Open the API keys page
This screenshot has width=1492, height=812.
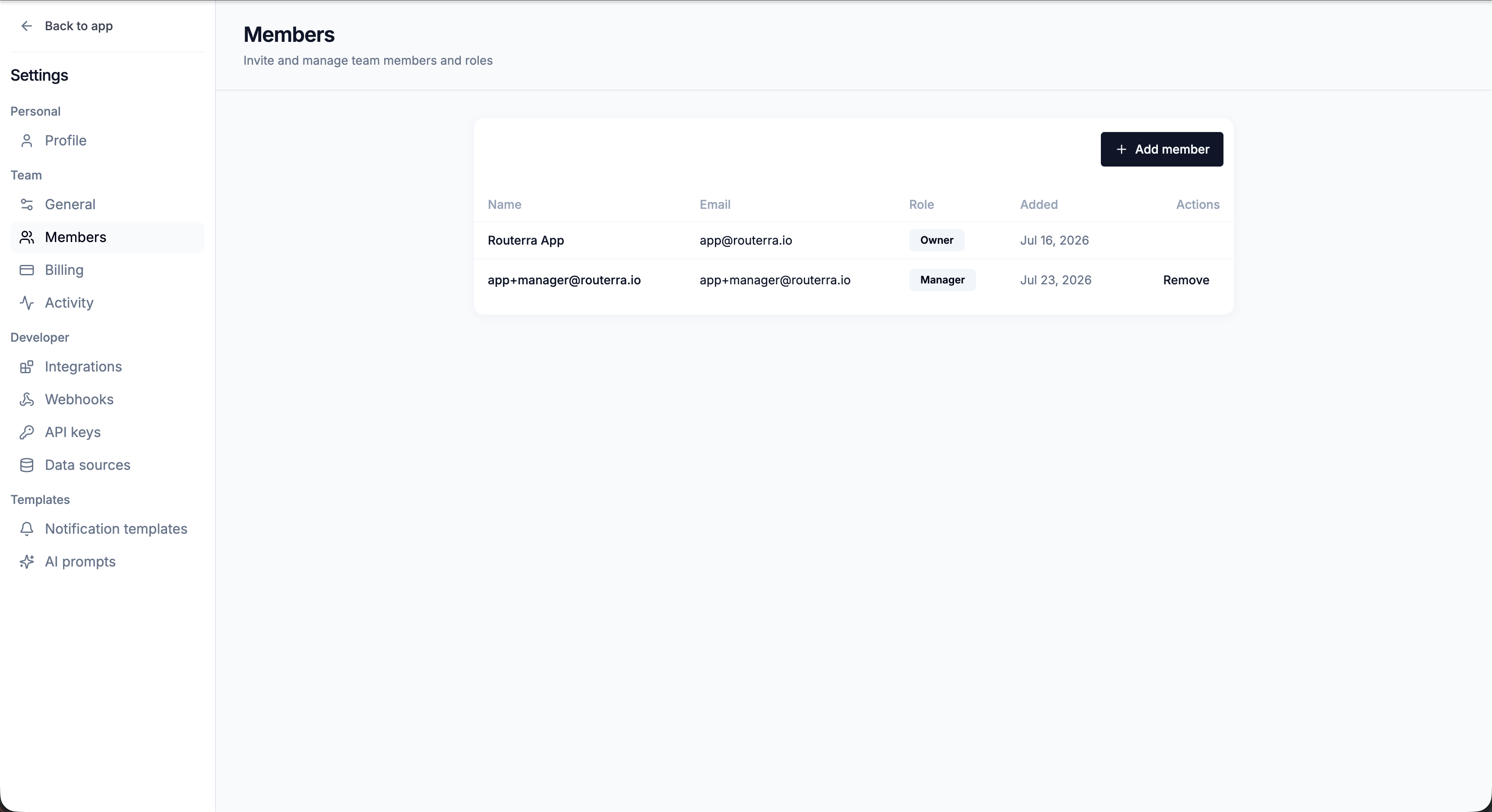tap(107, 432)
